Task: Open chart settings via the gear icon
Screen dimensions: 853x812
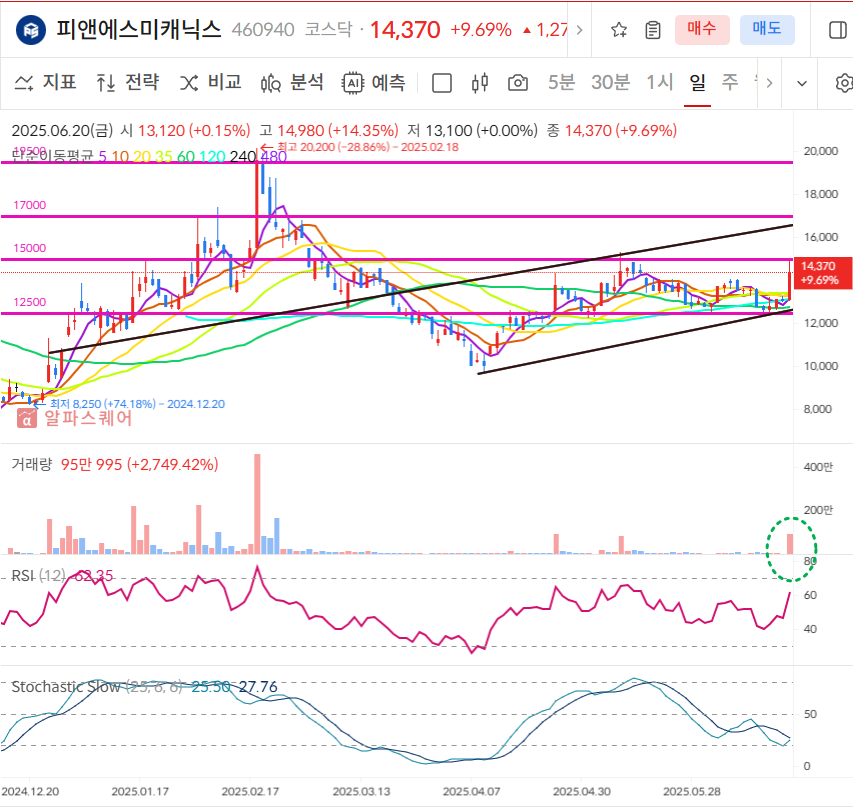Action: point(844,83)
